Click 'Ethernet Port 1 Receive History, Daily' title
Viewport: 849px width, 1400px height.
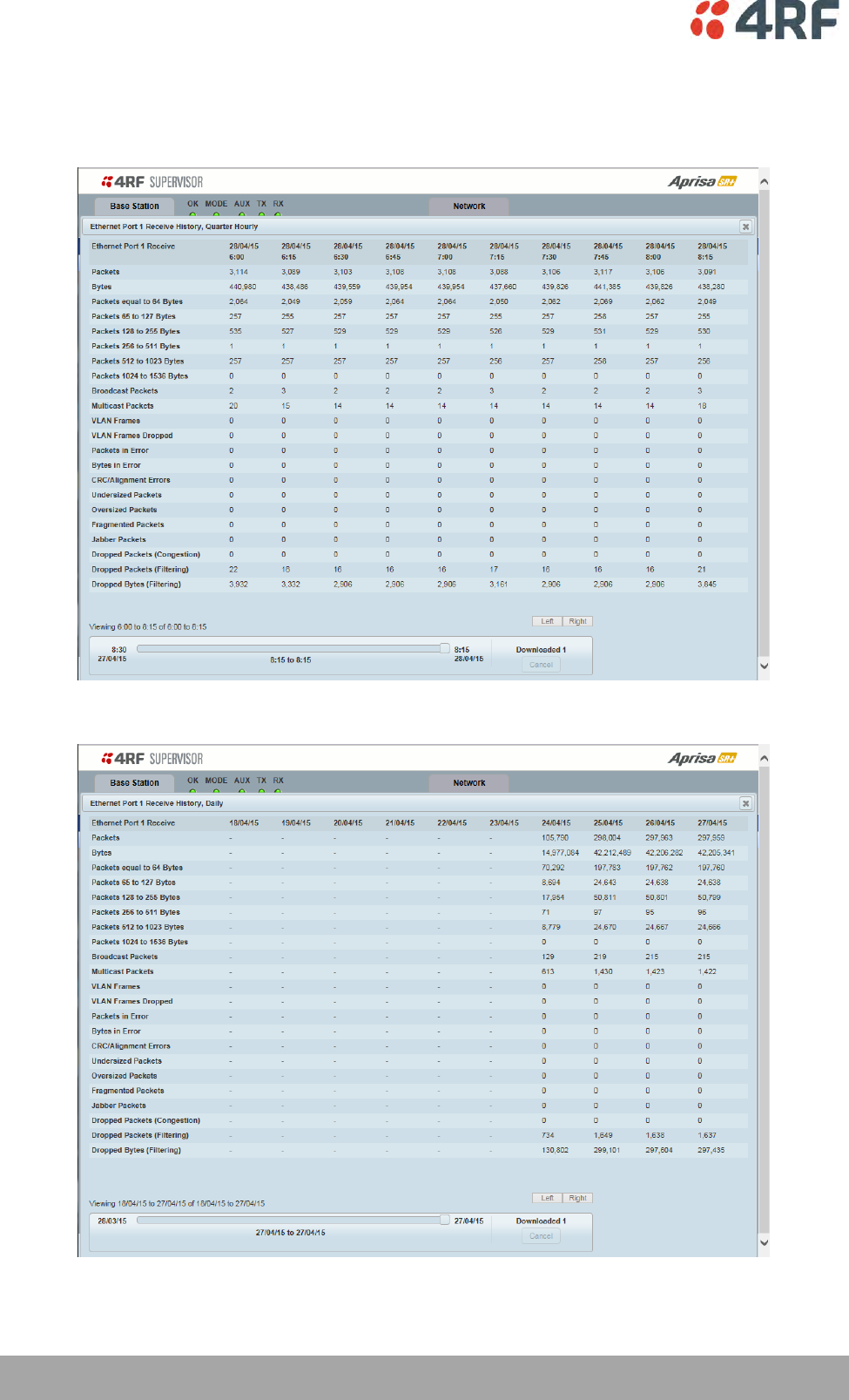(x=157, y=803)
